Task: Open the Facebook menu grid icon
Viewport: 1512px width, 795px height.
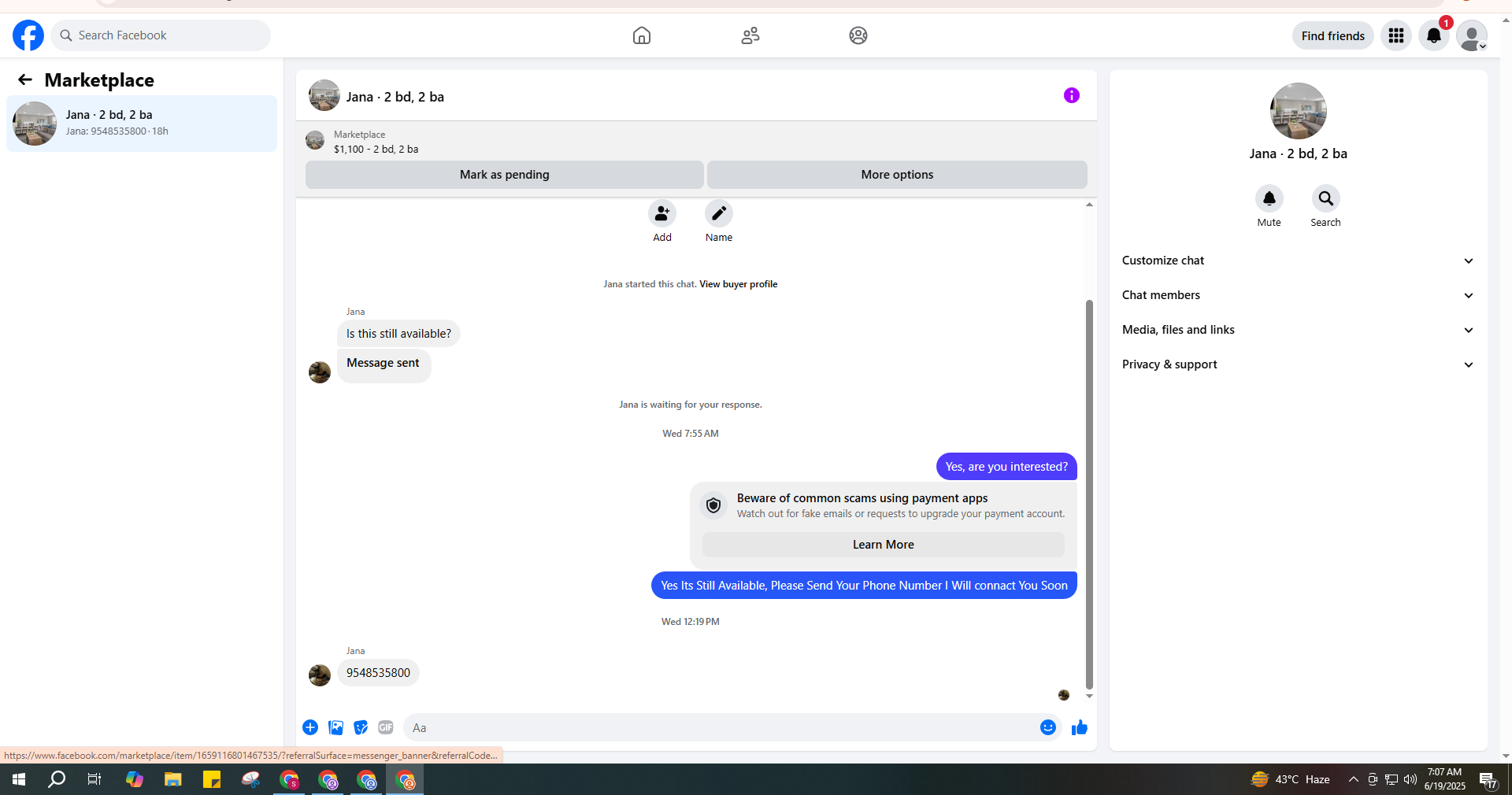Action: point(1396,35)
